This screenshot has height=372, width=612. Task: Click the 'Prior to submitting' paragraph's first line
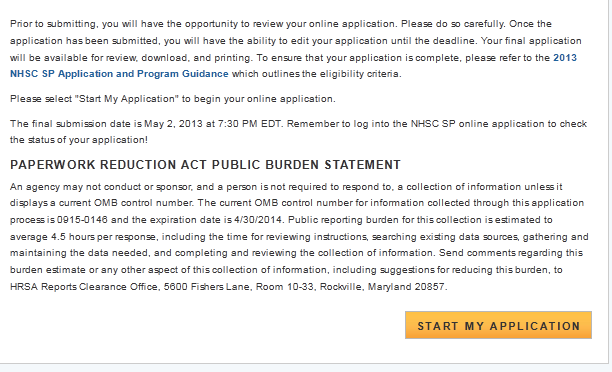pos(281,24)
